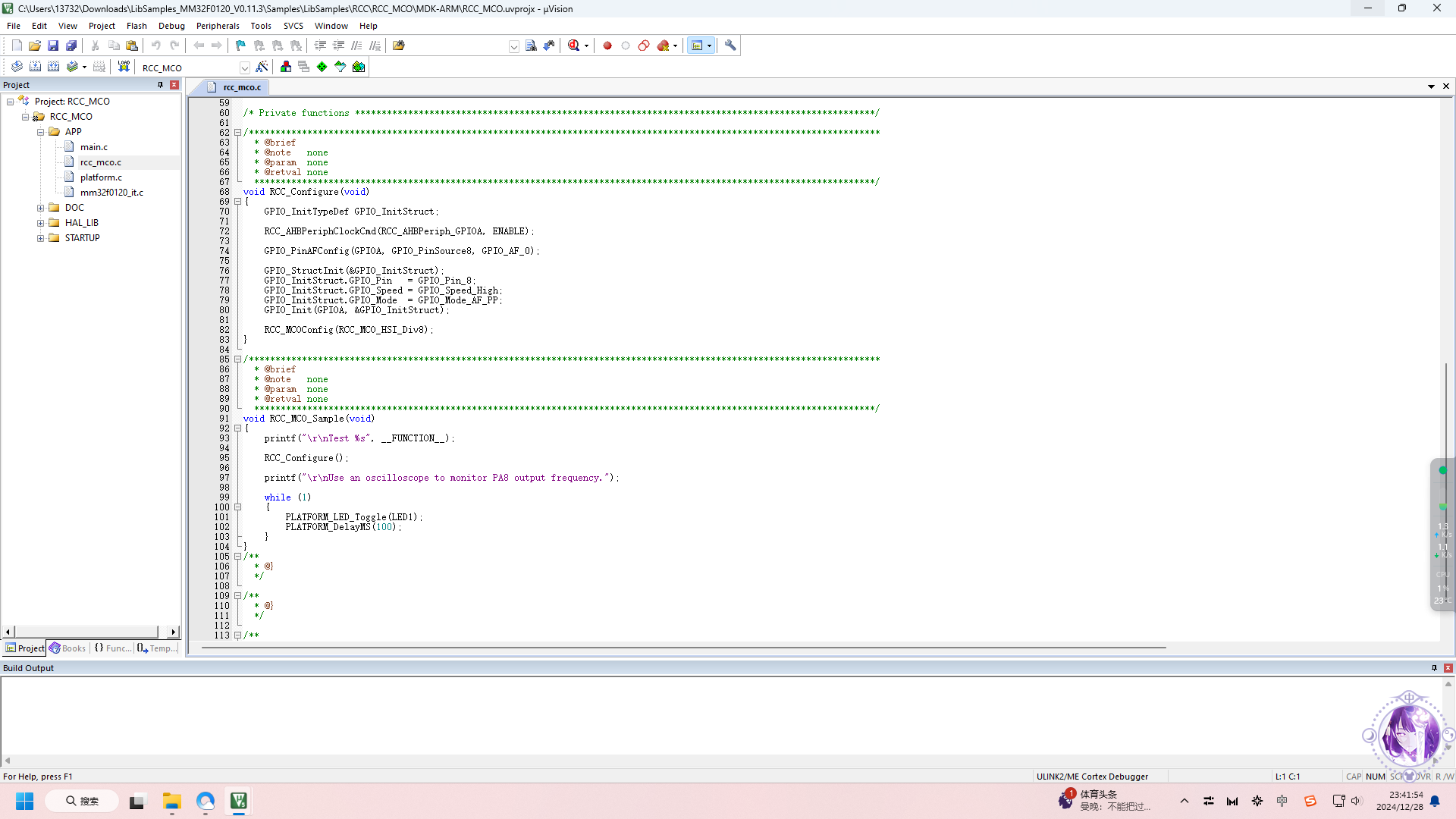The width and height of the screenshot is (1456, 819).
Task: Open the Peripherals menu
Action: 218,26
